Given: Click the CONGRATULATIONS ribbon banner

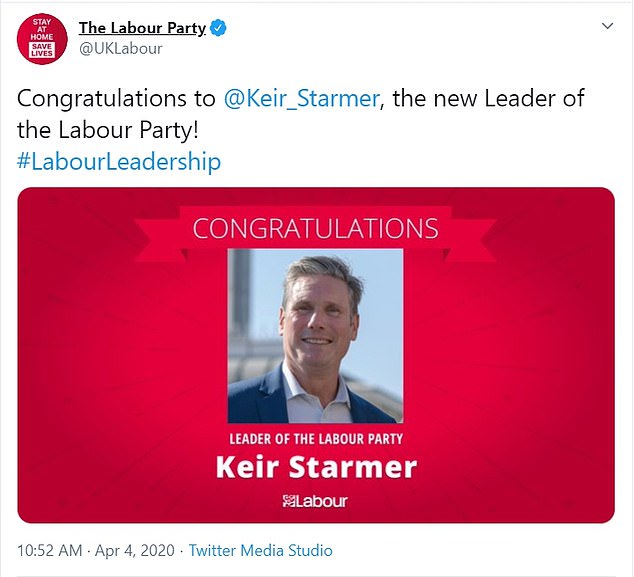Looking at the screenshot, I should point(316,228).
